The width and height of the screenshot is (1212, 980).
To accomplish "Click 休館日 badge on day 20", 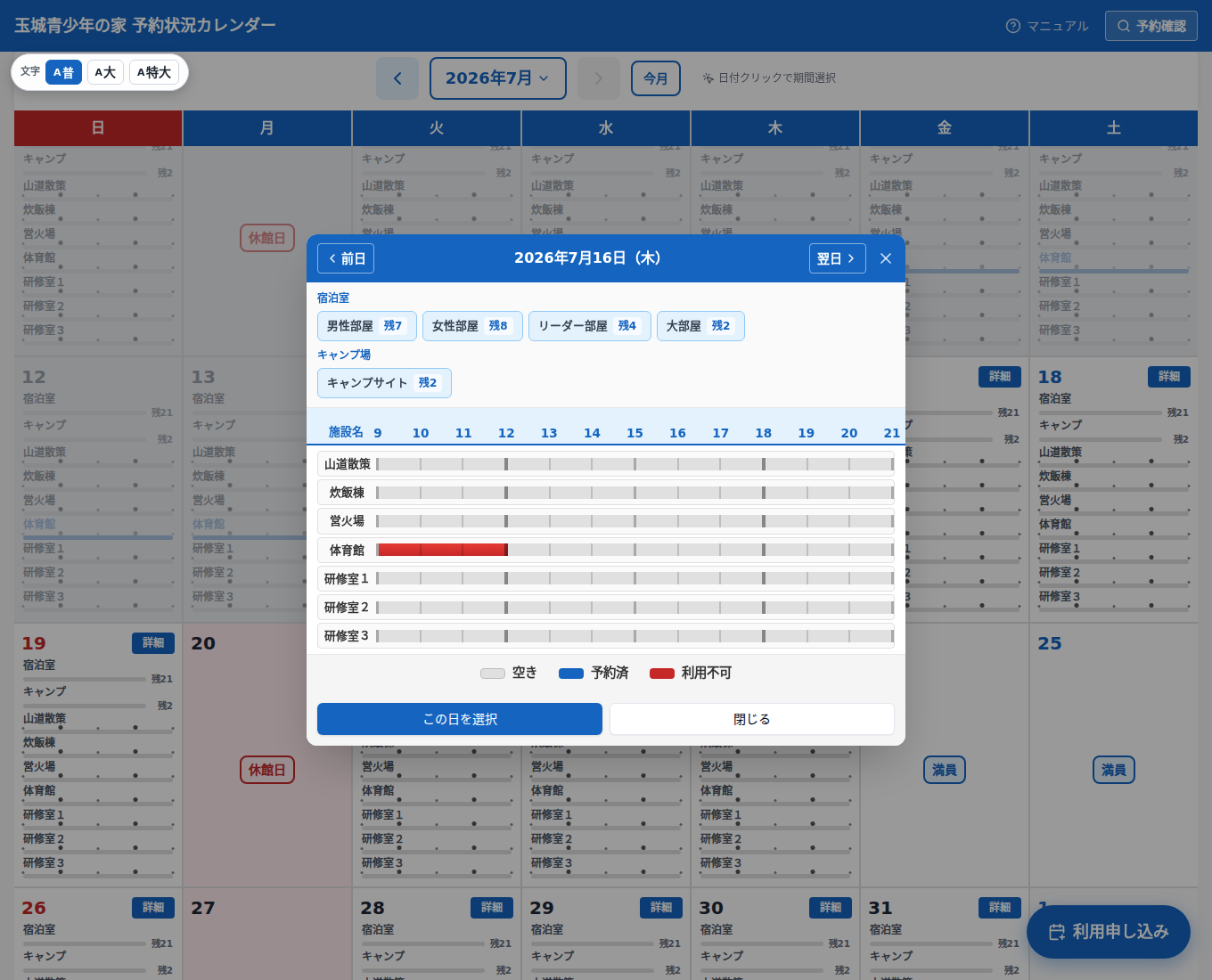I will click(x=267, y=770).
